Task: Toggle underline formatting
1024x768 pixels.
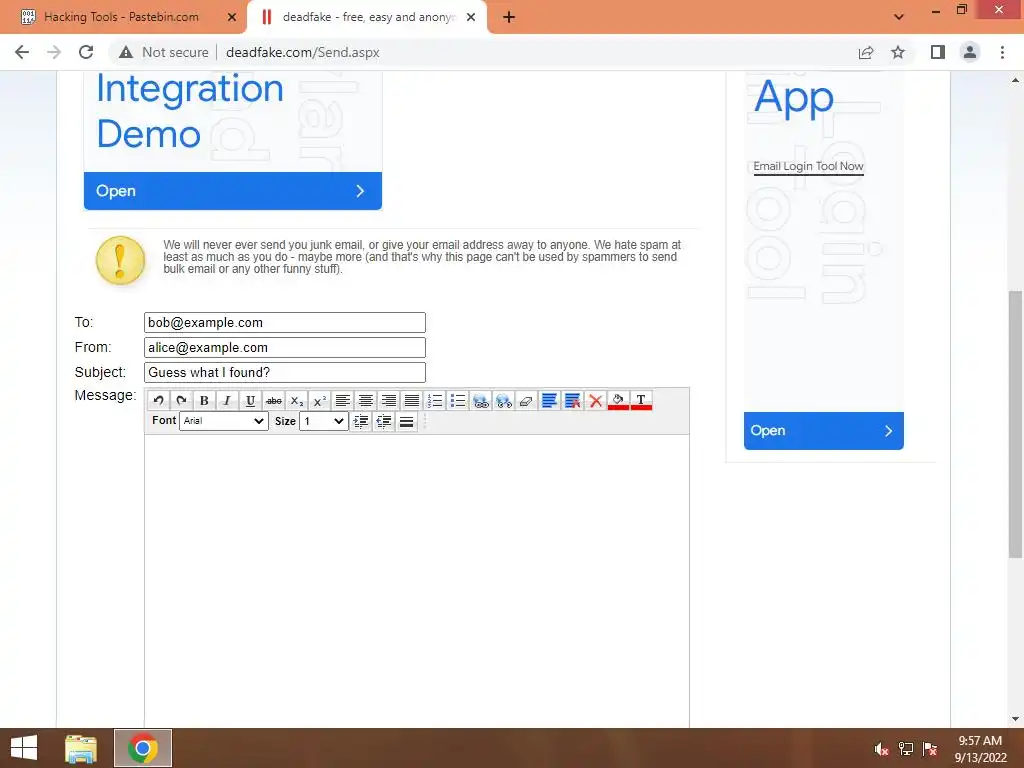Action: point(250,400)
